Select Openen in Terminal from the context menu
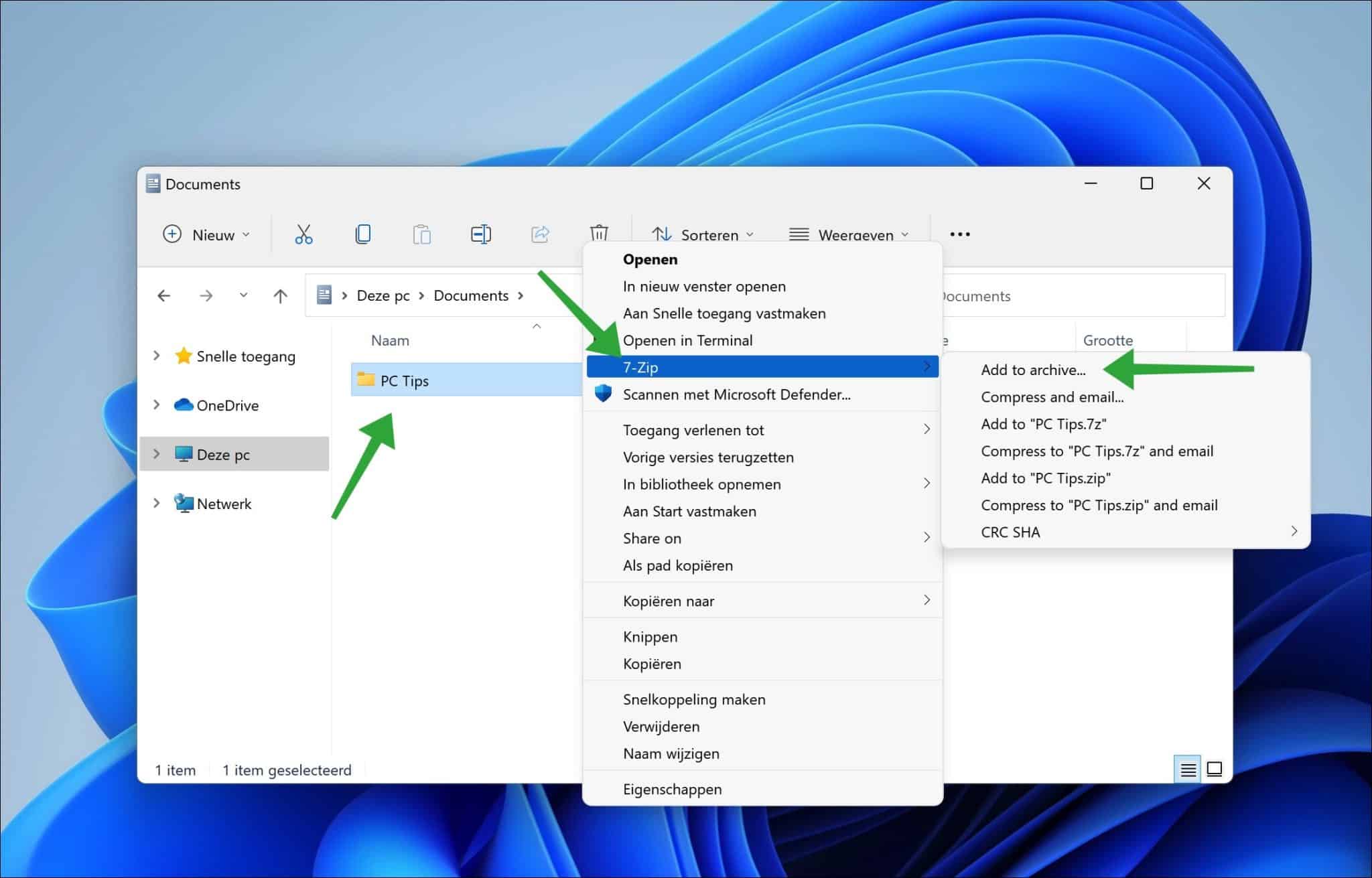 tap(689, 340)
